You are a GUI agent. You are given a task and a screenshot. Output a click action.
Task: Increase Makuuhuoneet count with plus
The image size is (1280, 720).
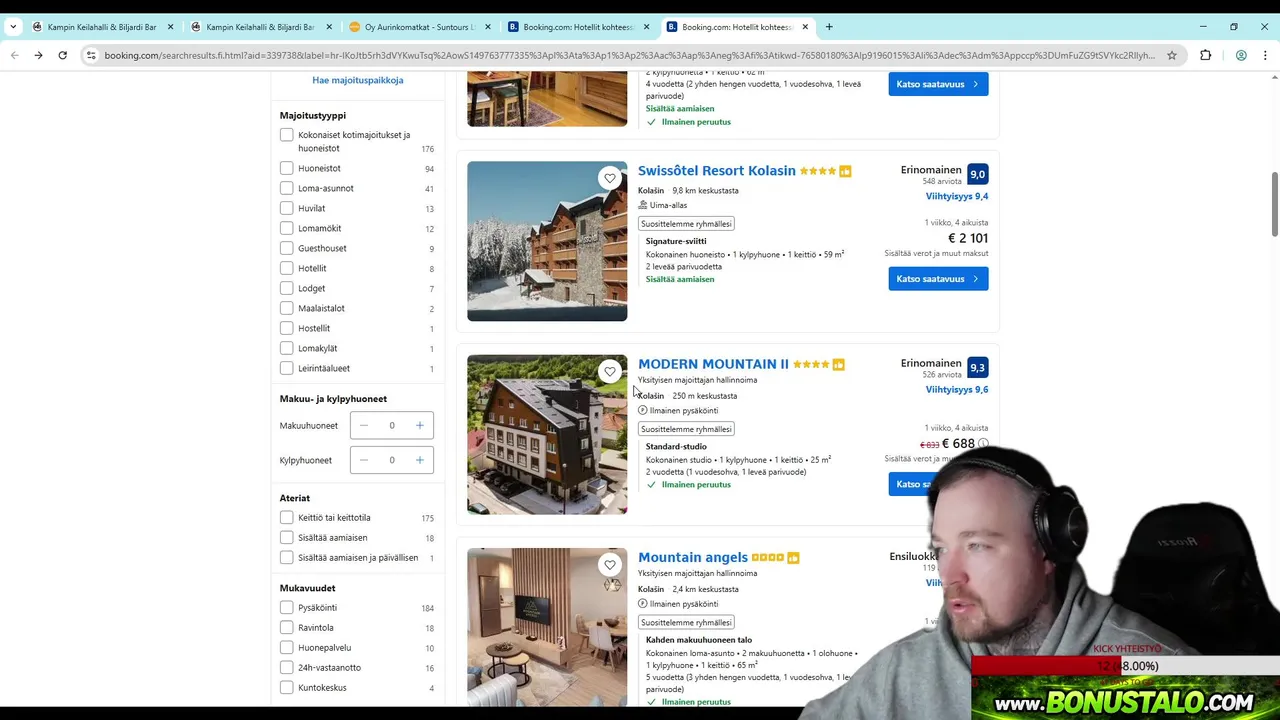pos(420,426)
